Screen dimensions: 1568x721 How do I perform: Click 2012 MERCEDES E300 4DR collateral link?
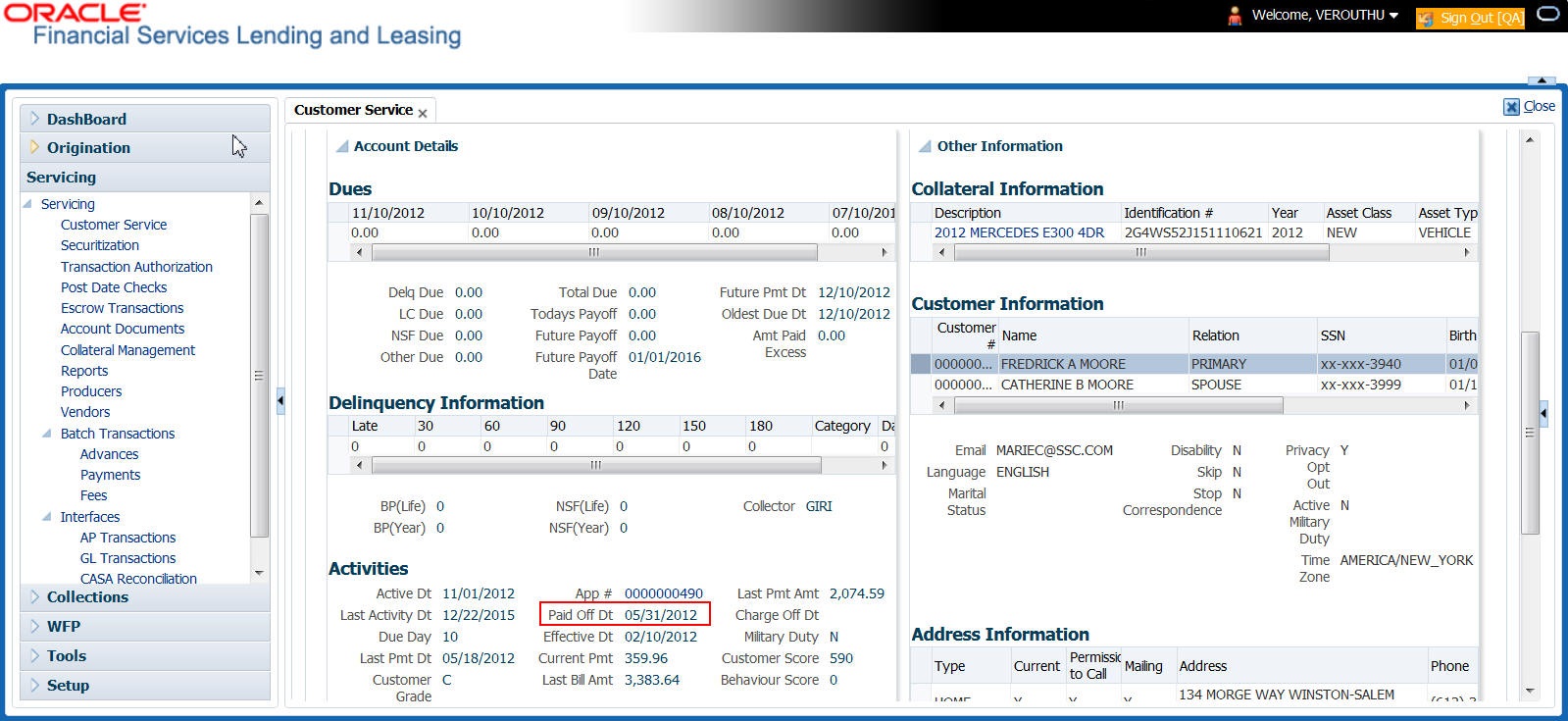(1019, 232)
